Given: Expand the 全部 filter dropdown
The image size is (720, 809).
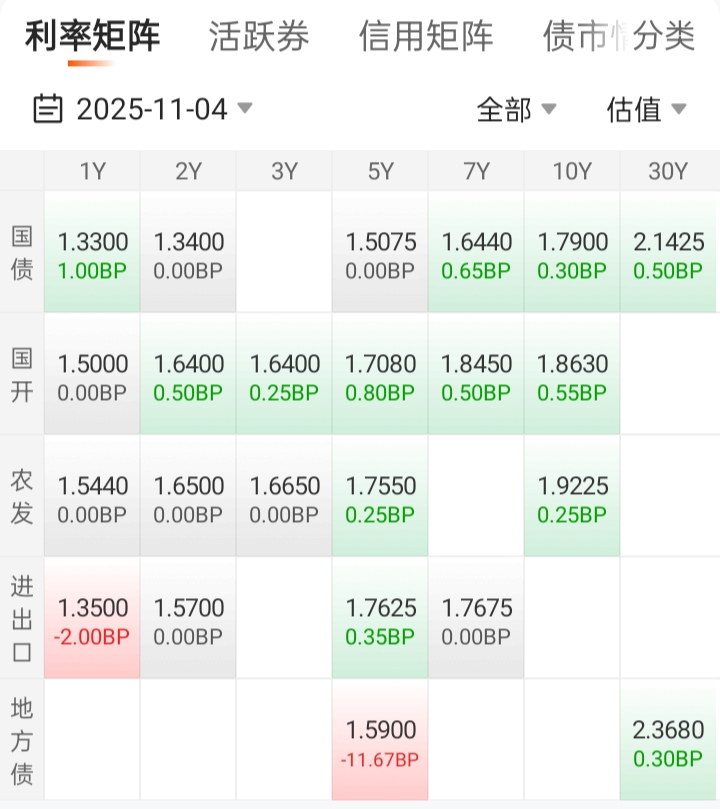Looking at the screenshot, I should 516,109.
